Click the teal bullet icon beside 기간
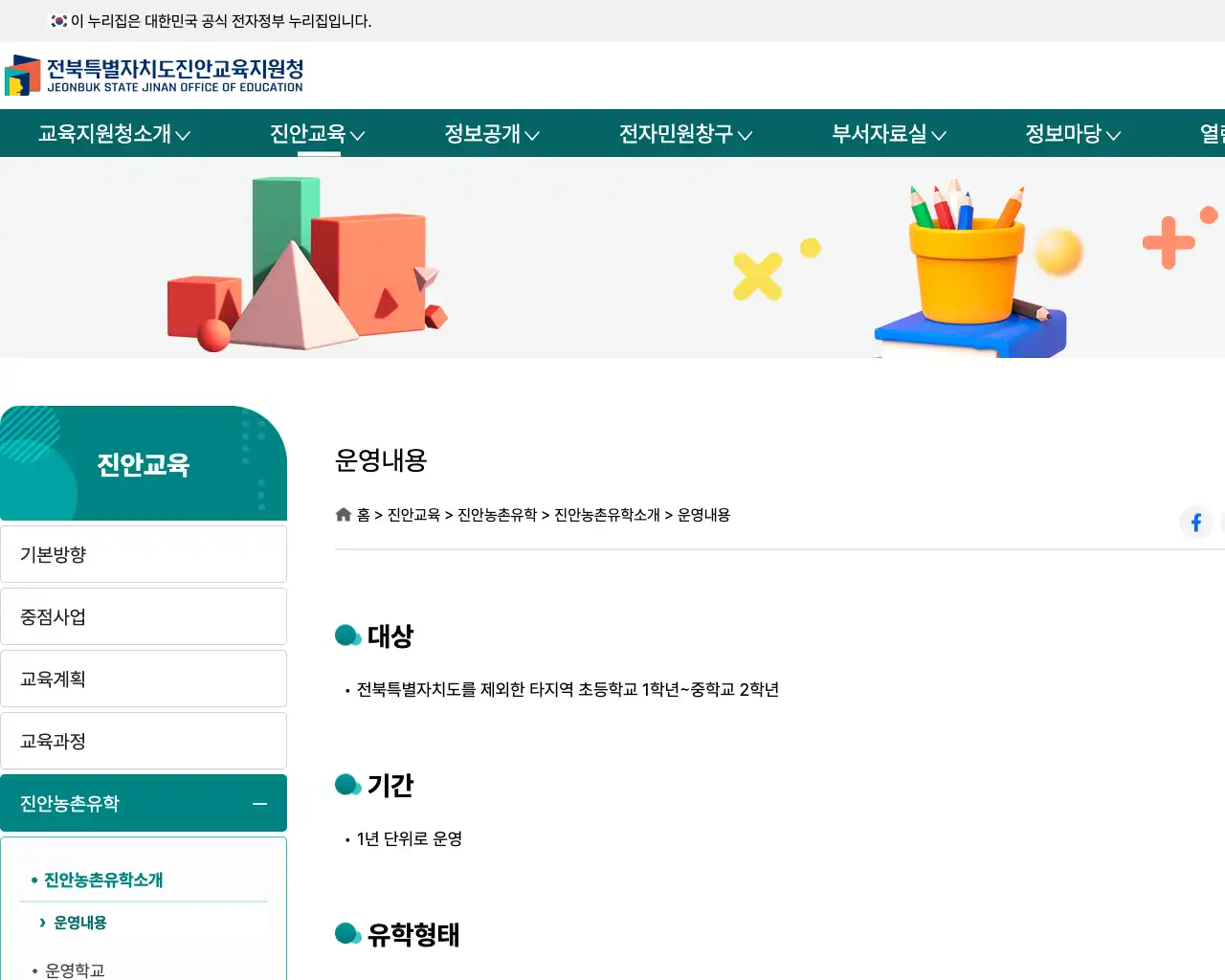 (347, 784)
